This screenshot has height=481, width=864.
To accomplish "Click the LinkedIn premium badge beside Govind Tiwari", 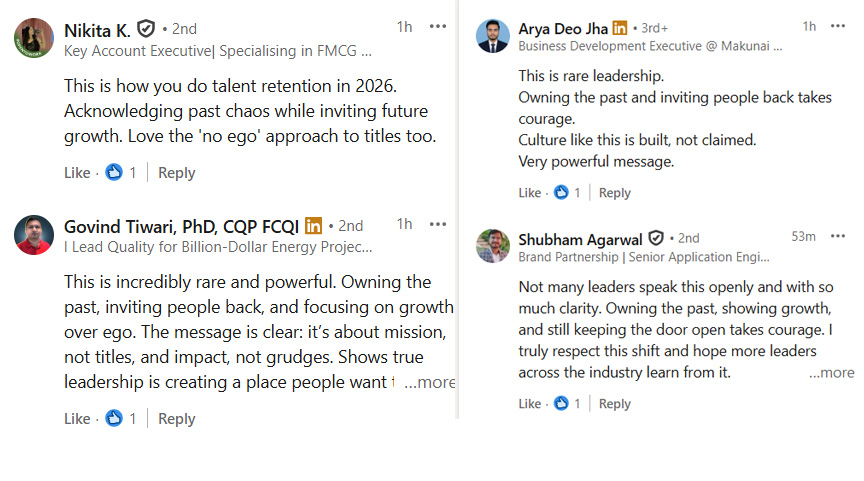I will point(313,226).
